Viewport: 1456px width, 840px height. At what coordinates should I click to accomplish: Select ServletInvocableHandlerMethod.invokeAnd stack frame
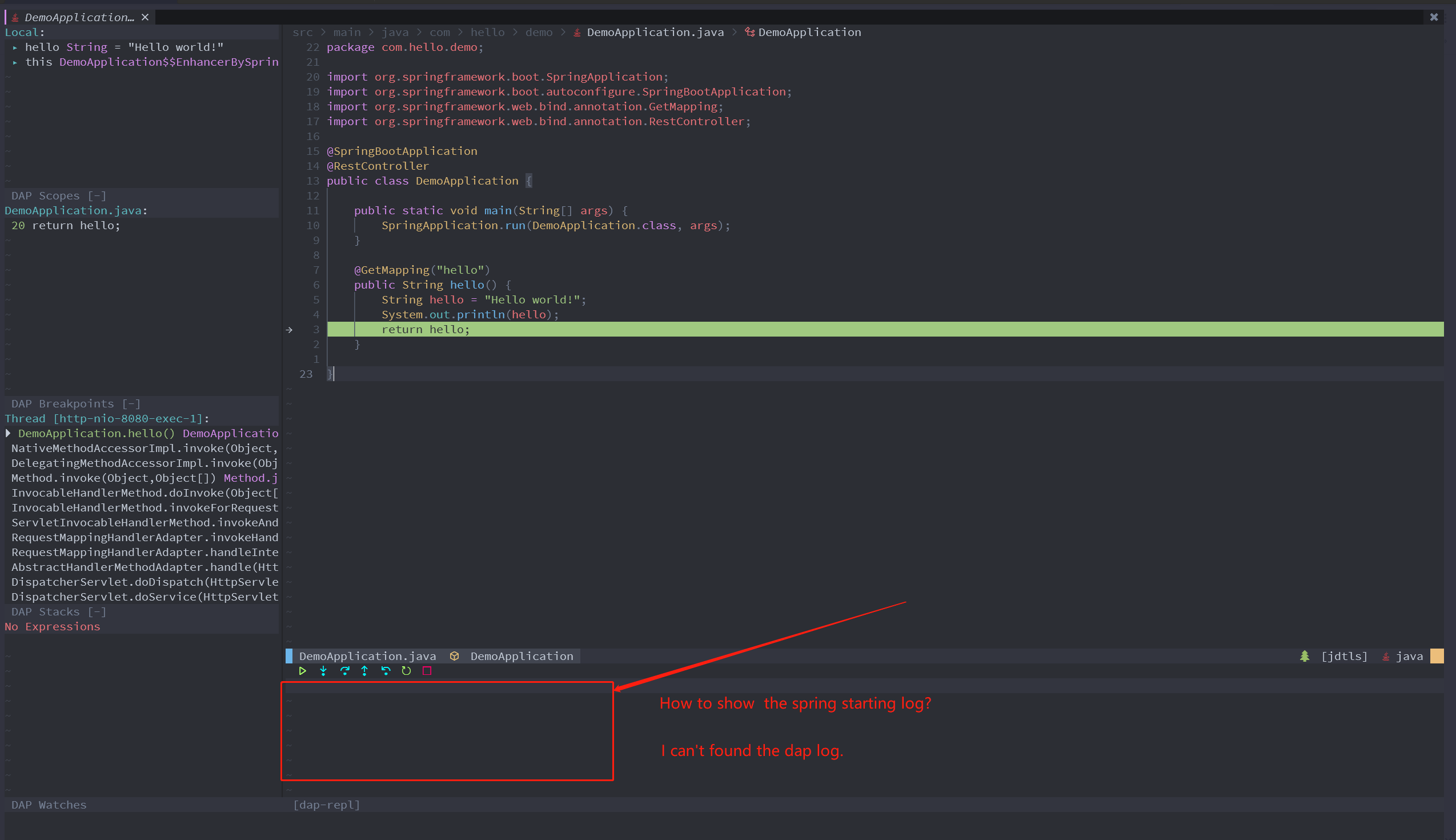[x=145, y=523]
